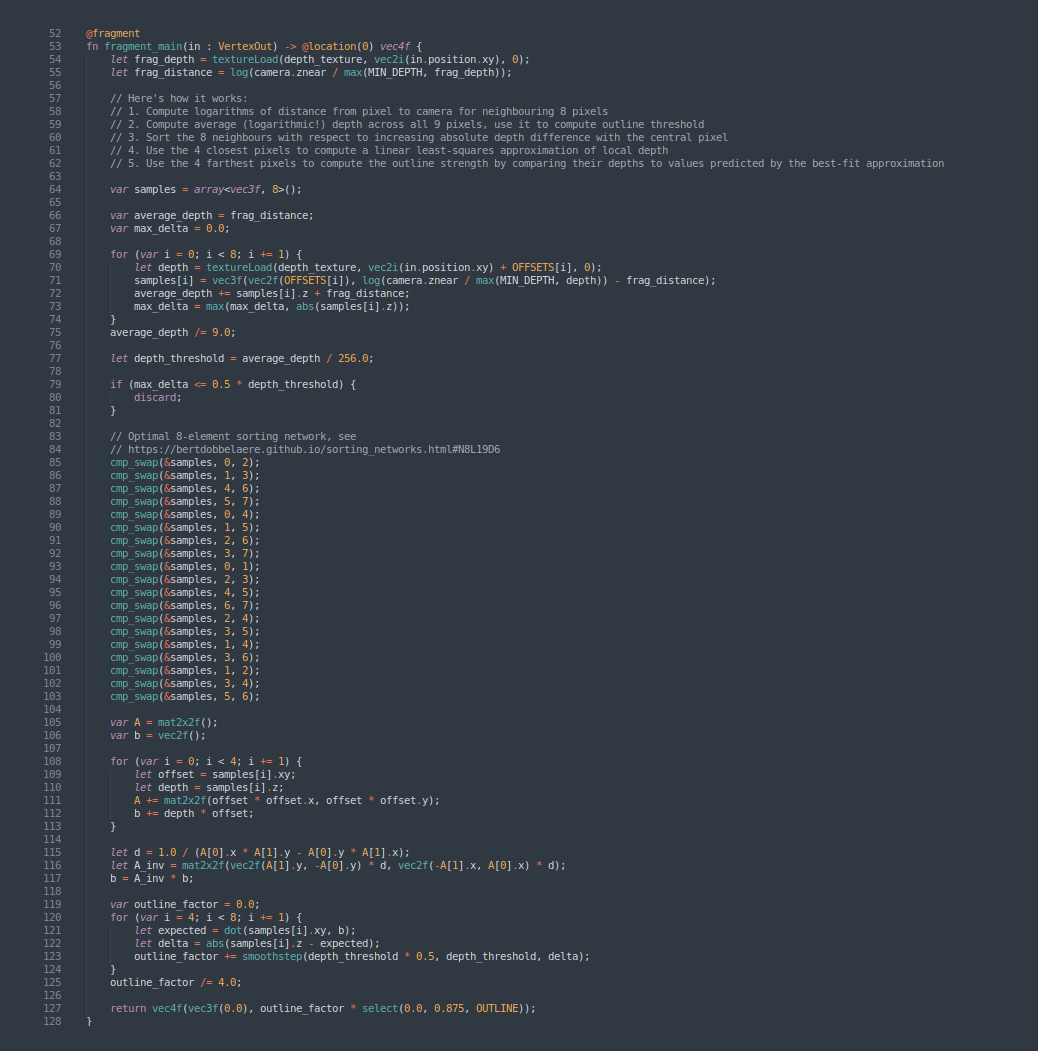Click the cmp_swap(&samples, 5, 6) call
This screenshot has width=1038, height=1051.
(185, 696)
